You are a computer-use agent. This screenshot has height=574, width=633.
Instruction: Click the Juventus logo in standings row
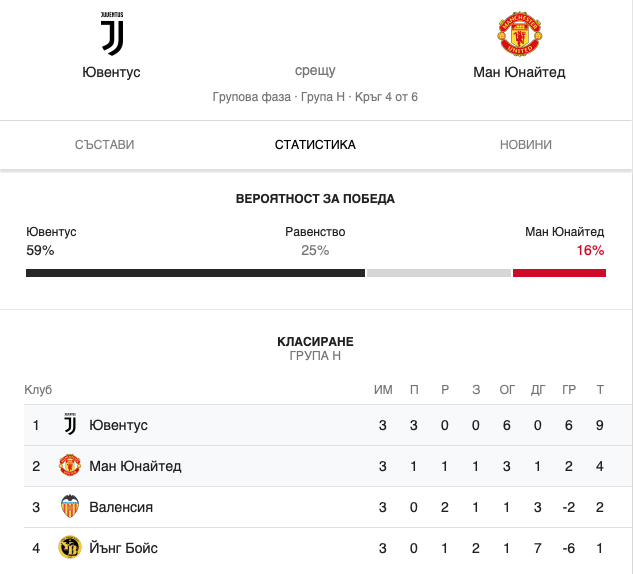[x=70, y=424]
